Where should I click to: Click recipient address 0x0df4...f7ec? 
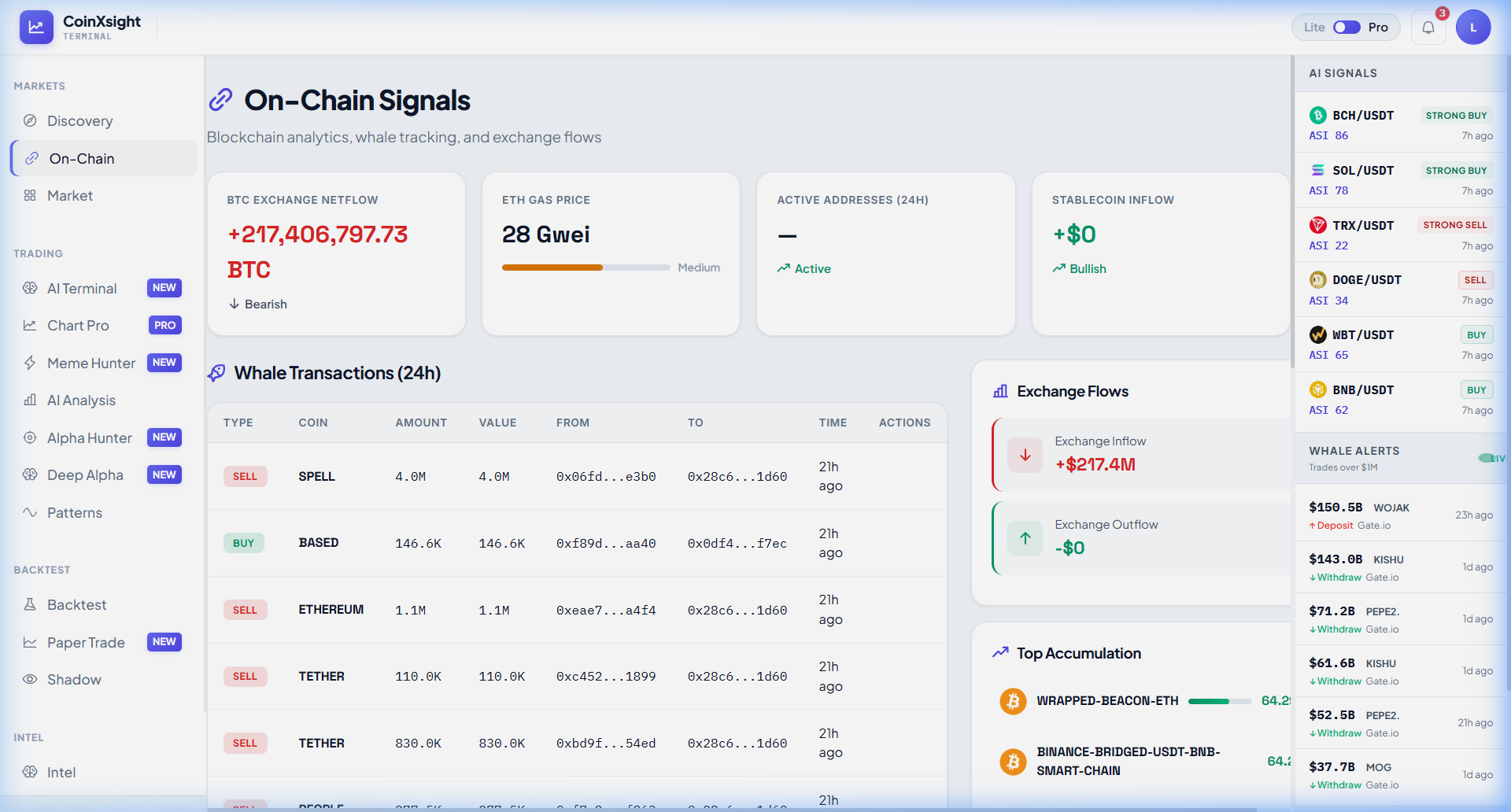tap(737, 544)
